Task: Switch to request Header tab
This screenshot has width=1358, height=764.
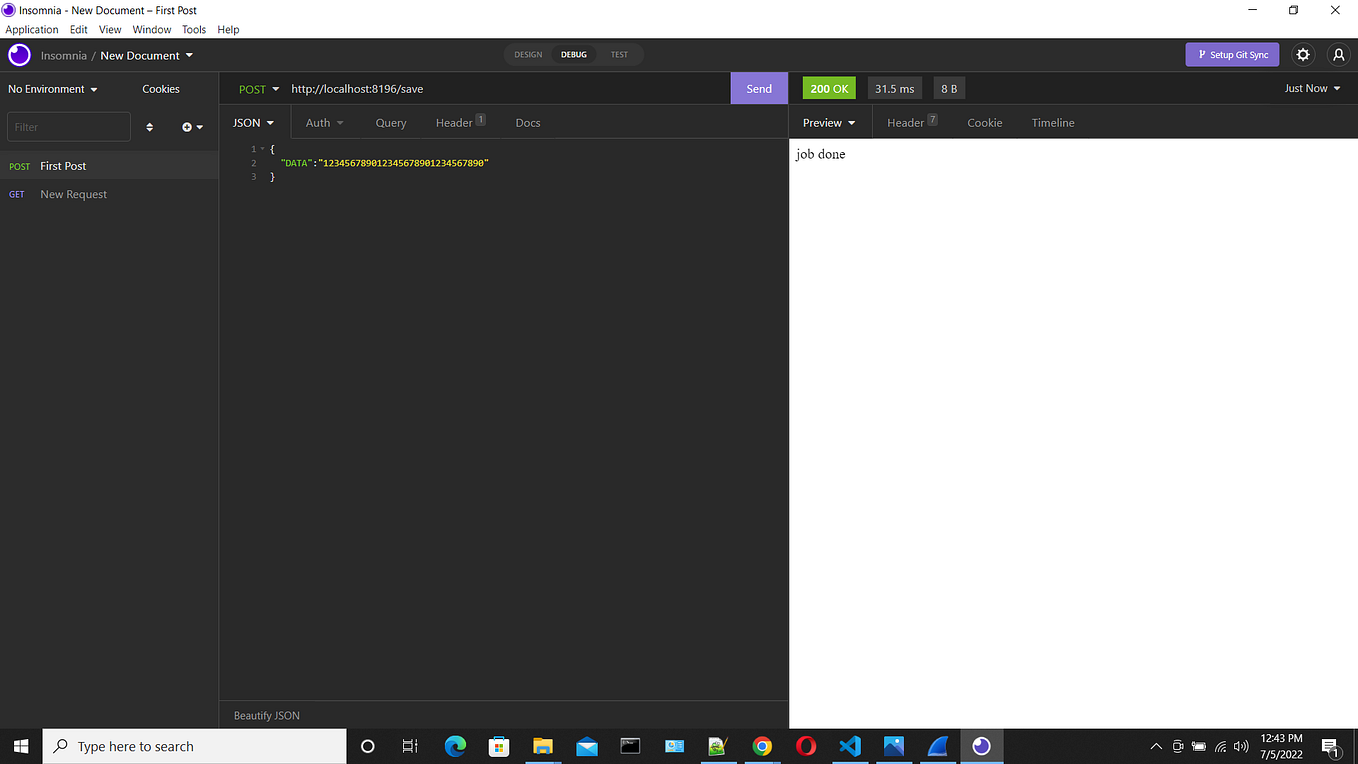Action: click(460, 122)
